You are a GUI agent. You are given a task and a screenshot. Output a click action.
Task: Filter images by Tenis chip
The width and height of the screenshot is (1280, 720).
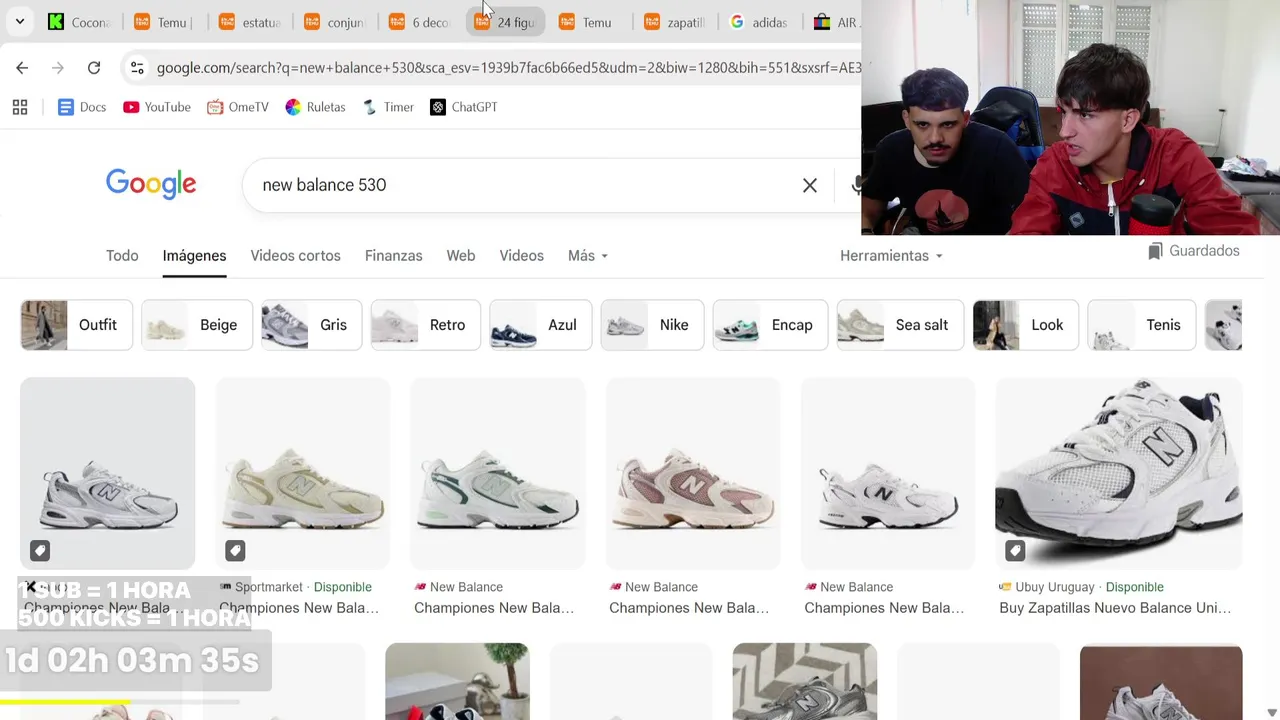(1141, 325)
